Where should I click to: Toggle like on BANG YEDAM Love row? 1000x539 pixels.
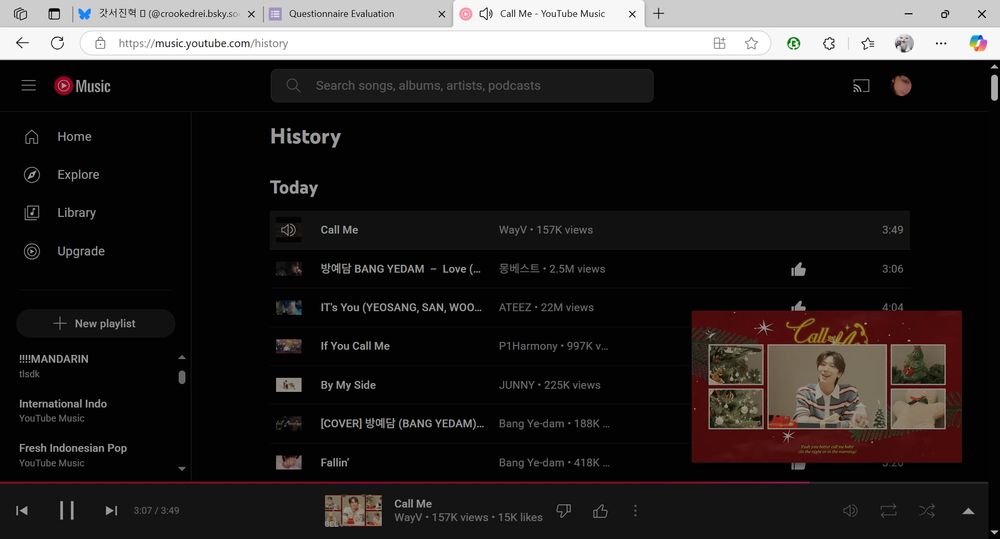click(798, 269)
